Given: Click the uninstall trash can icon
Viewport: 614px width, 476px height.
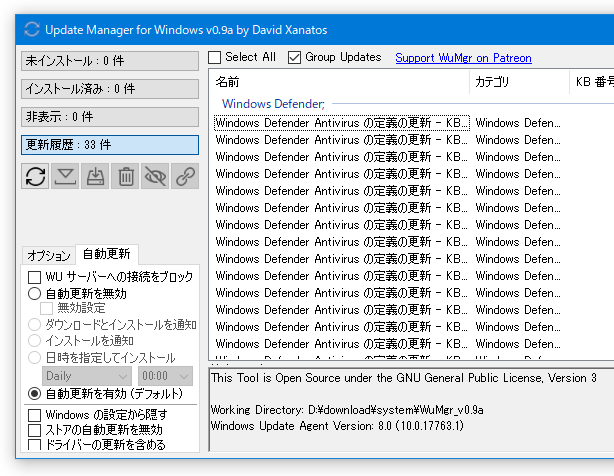Looking at the screenshot, I should pyautogui.click(x=125, y=176).
